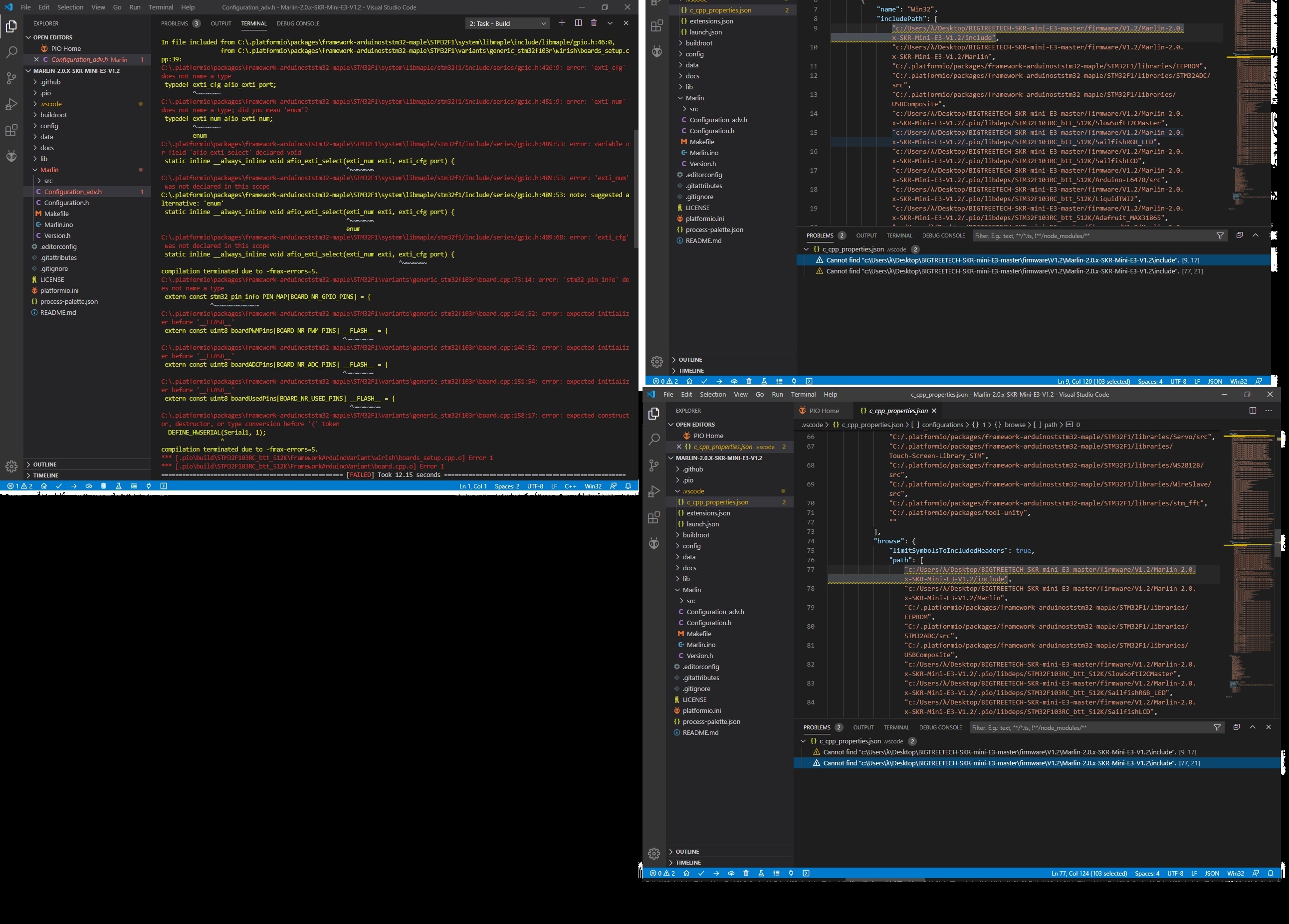The height and width of the screenshot is (924, 1289).
Task: Open Extensions view in bottom-right window
Action: tap(654, 518)
